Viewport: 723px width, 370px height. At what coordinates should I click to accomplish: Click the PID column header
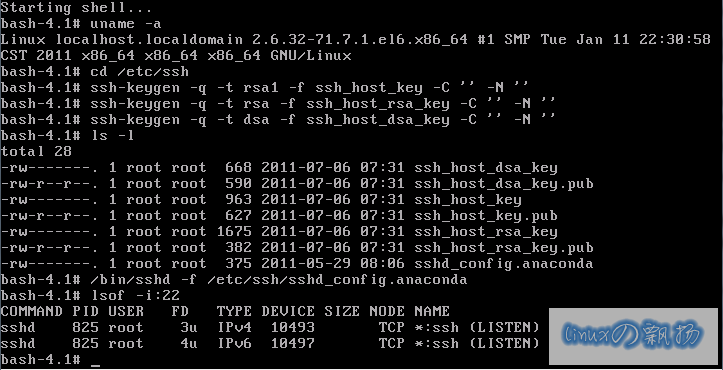[x=85, y=311]
